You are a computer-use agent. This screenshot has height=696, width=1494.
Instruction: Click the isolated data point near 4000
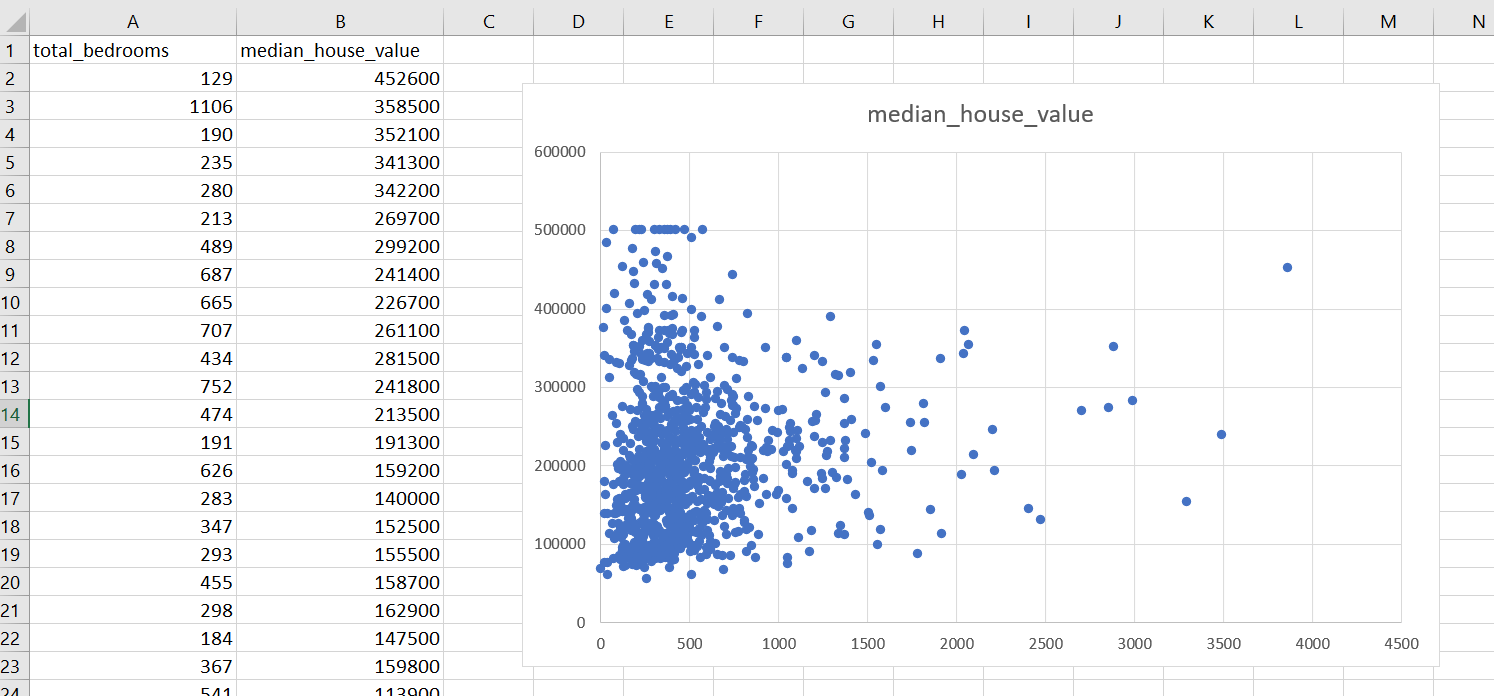tap(1288, 267)
